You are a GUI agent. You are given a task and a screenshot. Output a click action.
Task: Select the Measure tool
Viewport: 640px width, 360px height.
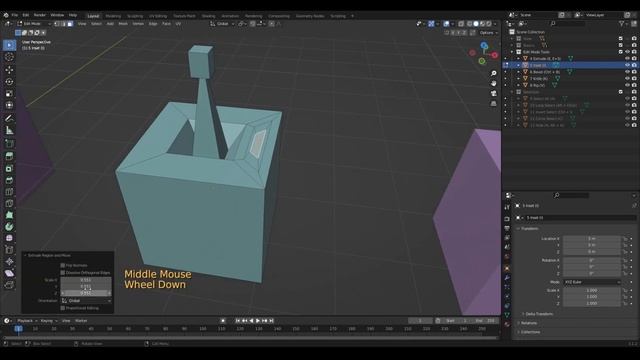tap(9, 131)
